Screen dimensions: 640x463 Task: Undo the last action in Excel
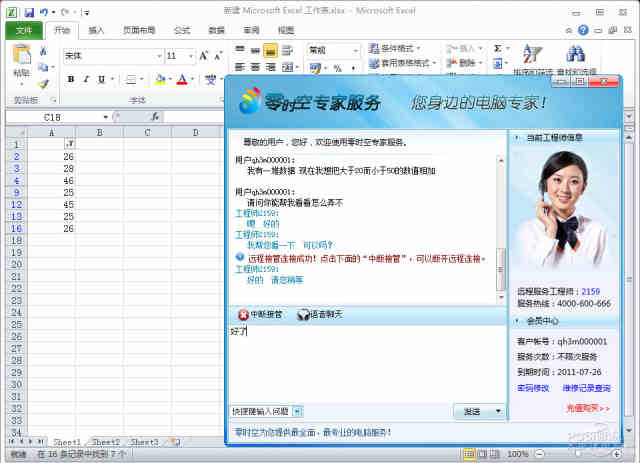pos(44,12)
